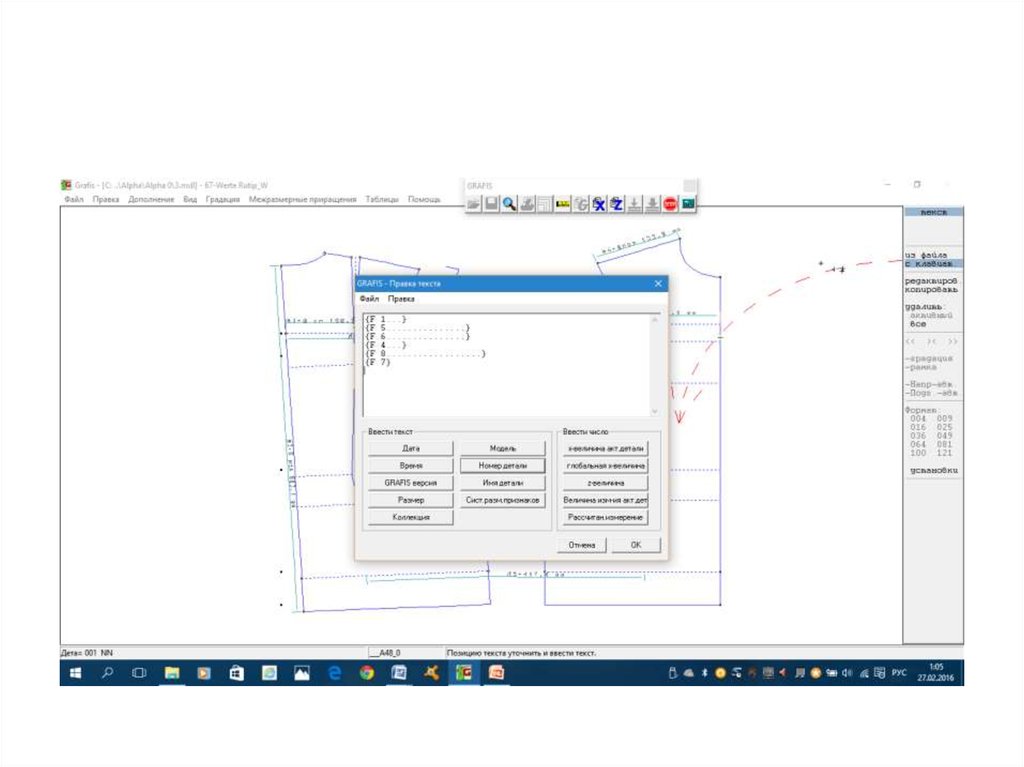Open the Градация menu
This screenshot has height=767, width=1024.
(x=223, y=199)
